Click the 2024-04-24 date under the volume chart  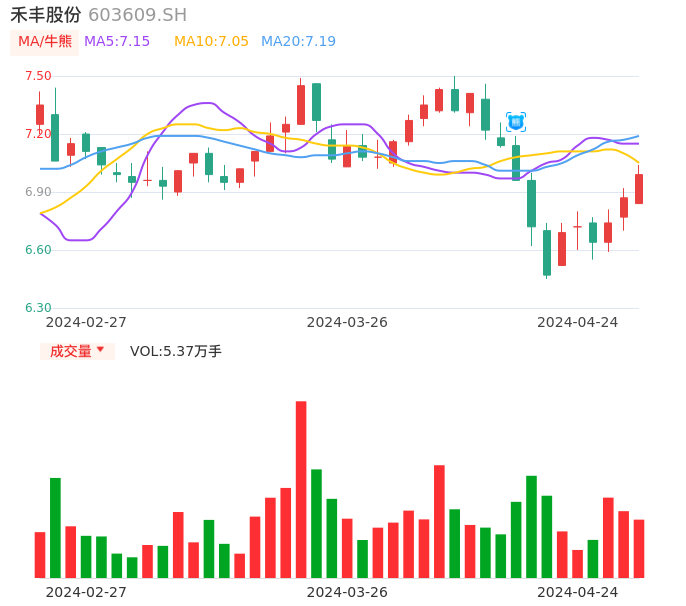click(578, 591)
